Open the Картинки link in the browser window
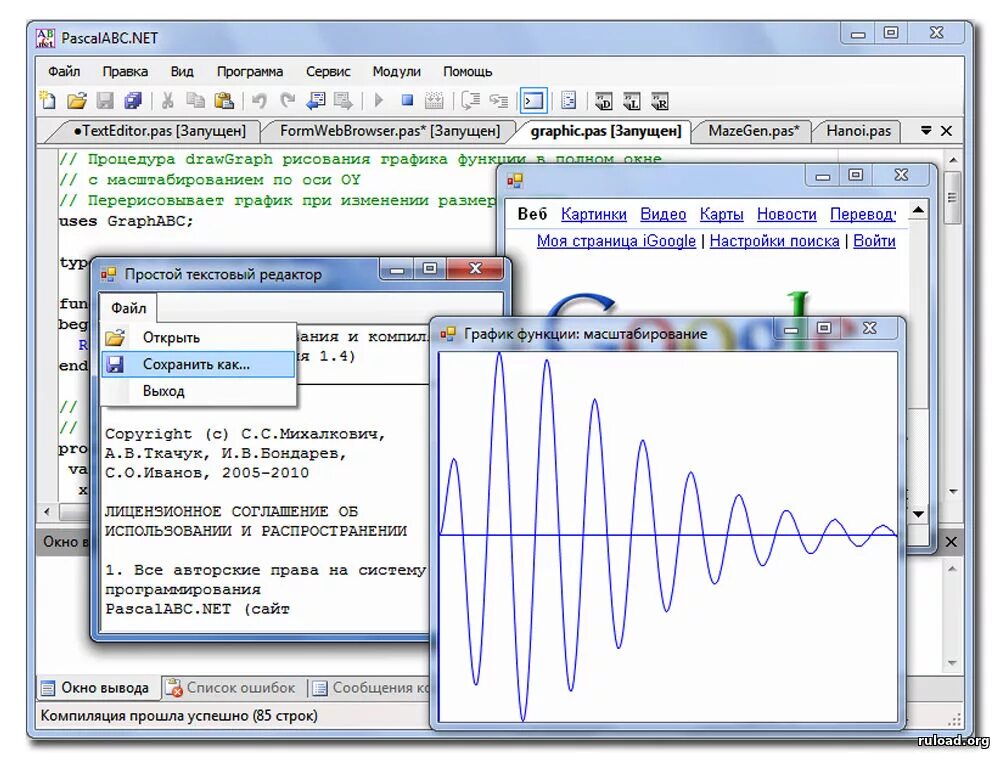 [593, 214]
